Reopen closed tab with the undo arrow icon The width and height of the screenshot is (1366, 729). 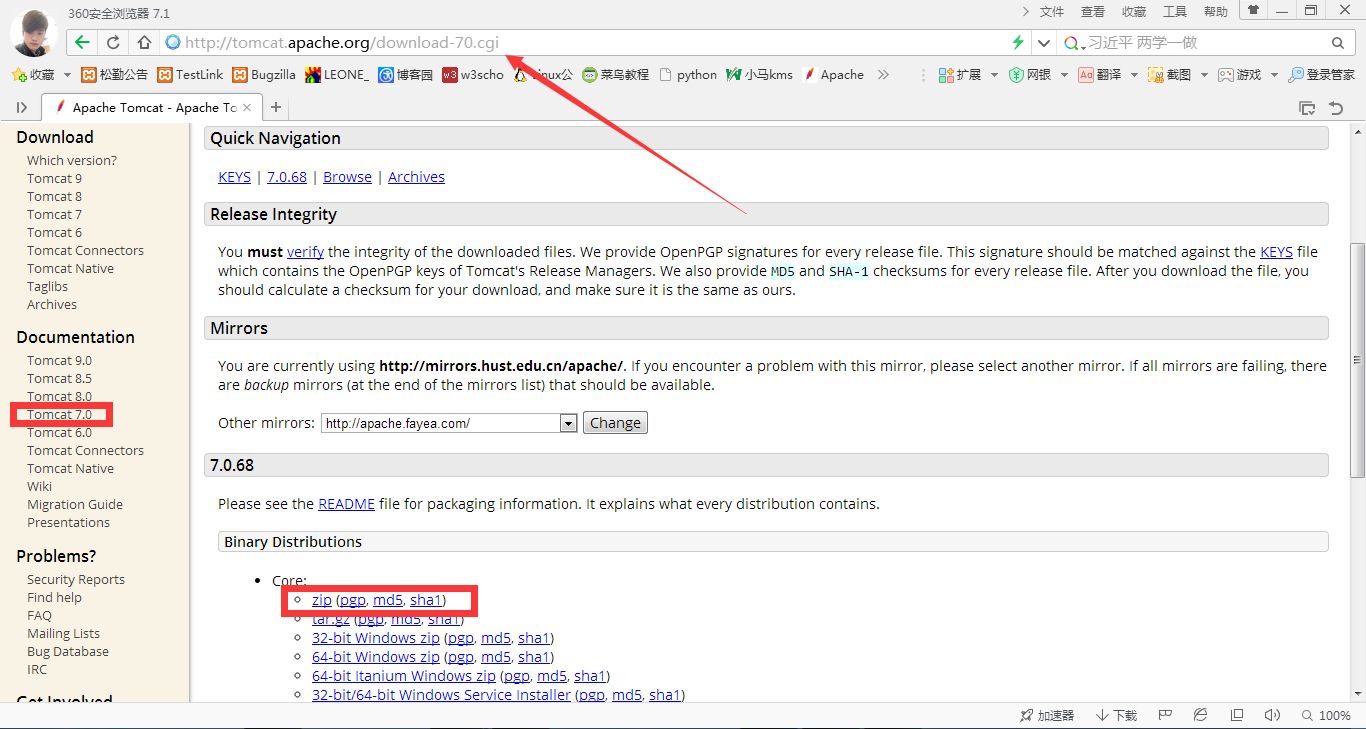(1336, 108)
